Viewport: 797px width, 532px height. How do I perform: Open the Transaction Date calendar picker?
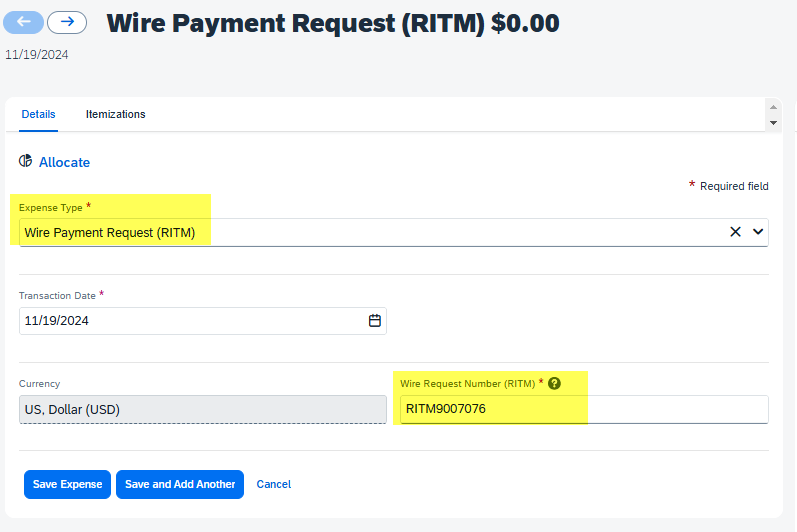(375, 321)
